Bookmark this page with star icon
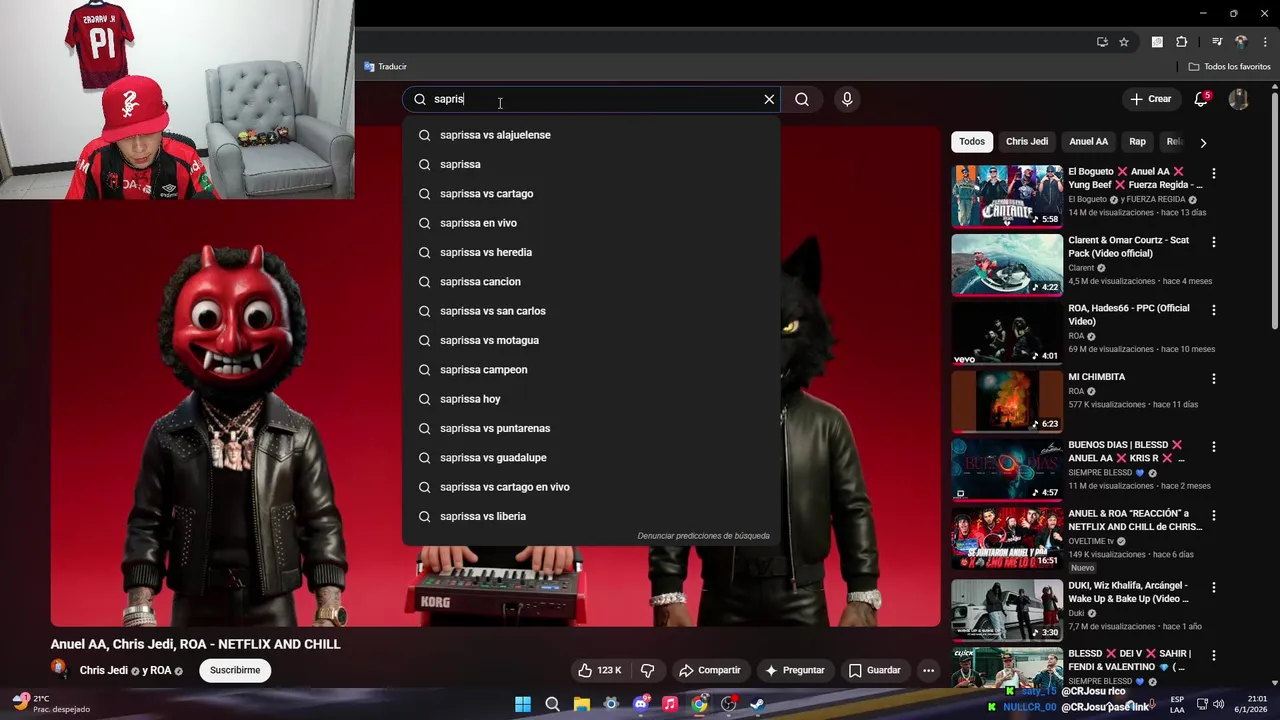This screenshot has width=1280, height=720. (x=1124, y=42)
